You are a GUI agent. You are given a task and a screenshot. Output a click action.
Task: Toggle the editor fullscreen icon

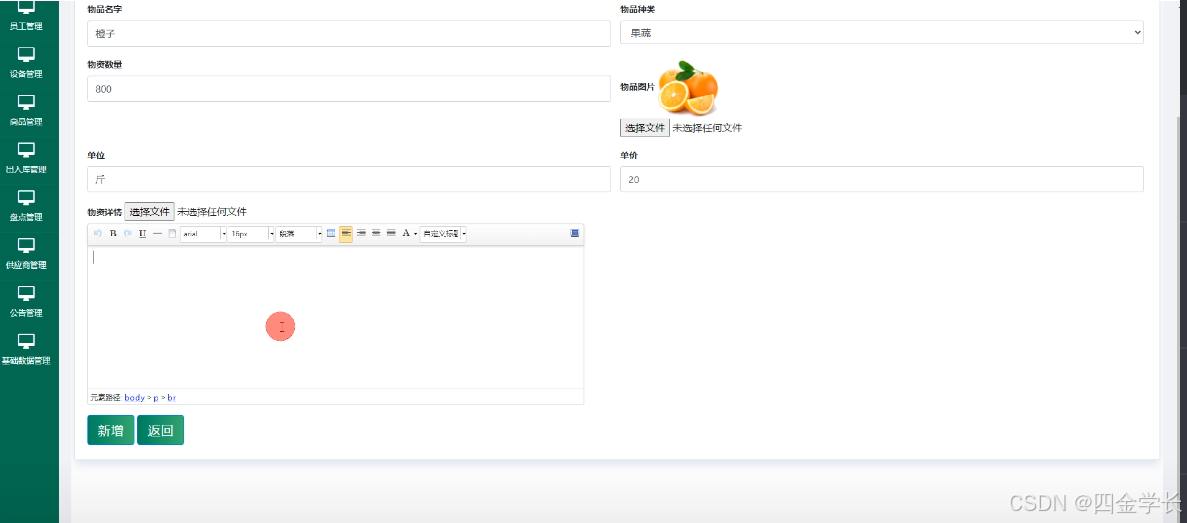coord(575,233)
